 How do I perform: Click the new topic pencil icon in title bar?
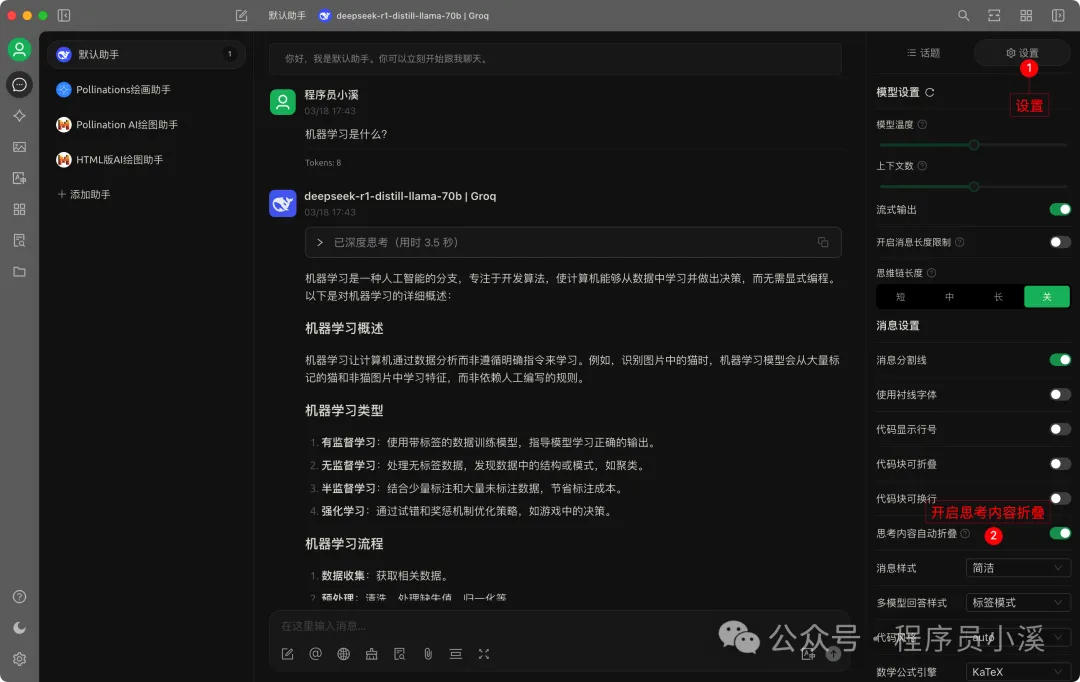(x=241, y=15)
